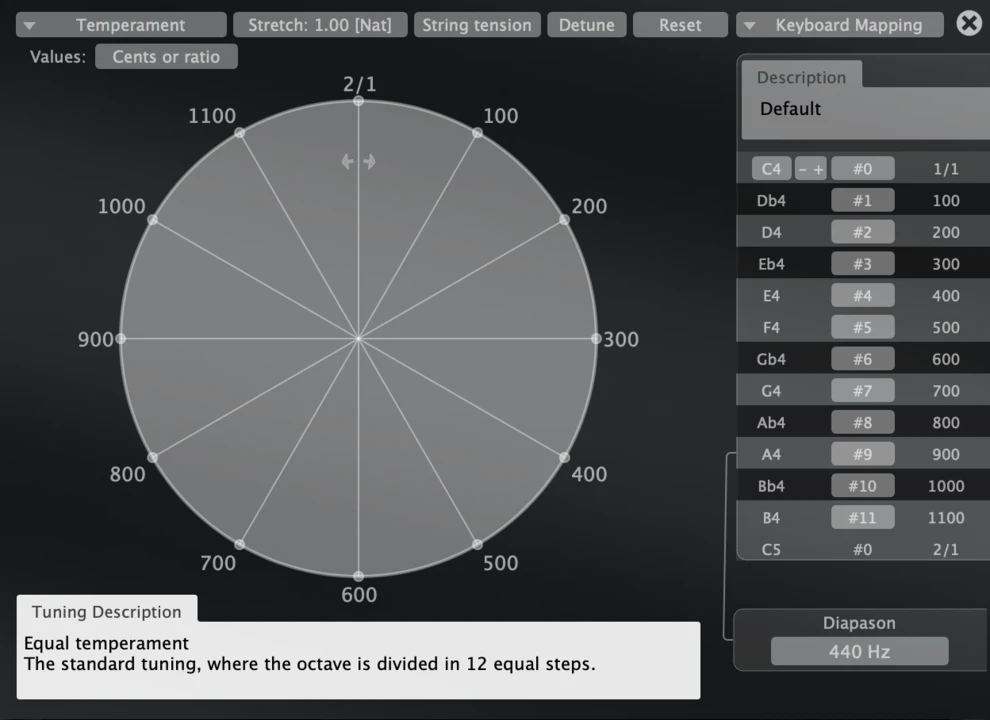Click the minus icon next to C4
Screen dimensions: 990x720
coord(803,170)
